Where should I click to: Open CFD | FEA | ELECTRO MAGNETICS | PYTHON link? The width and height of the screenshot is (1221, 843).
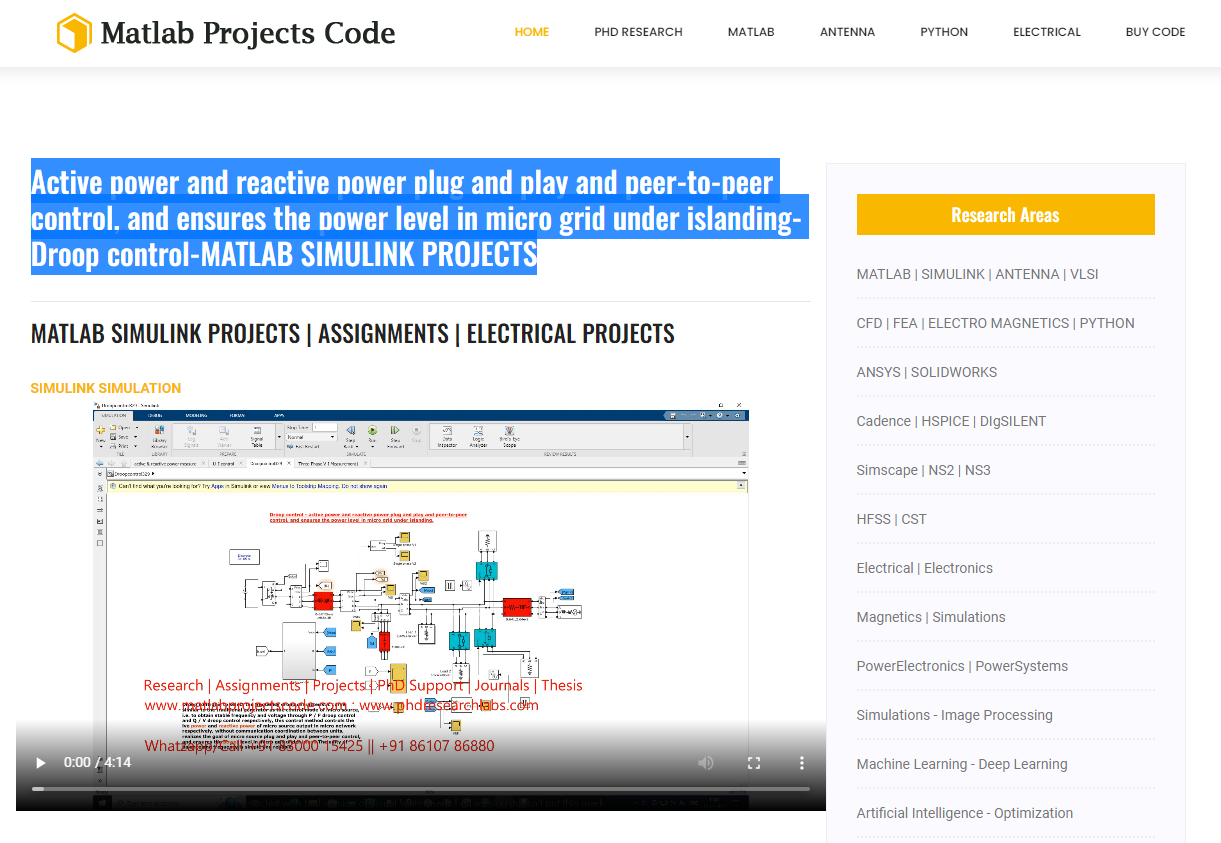point(995,323)
